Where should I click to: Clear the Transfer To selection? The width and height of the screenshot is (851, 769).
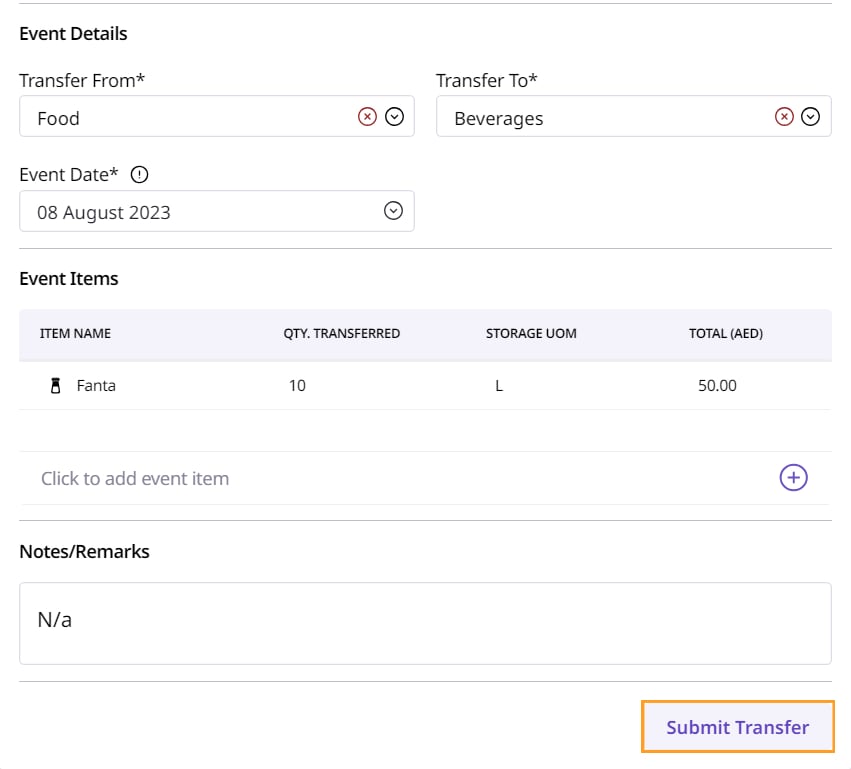pyautogui.click(x=785, y=117)
